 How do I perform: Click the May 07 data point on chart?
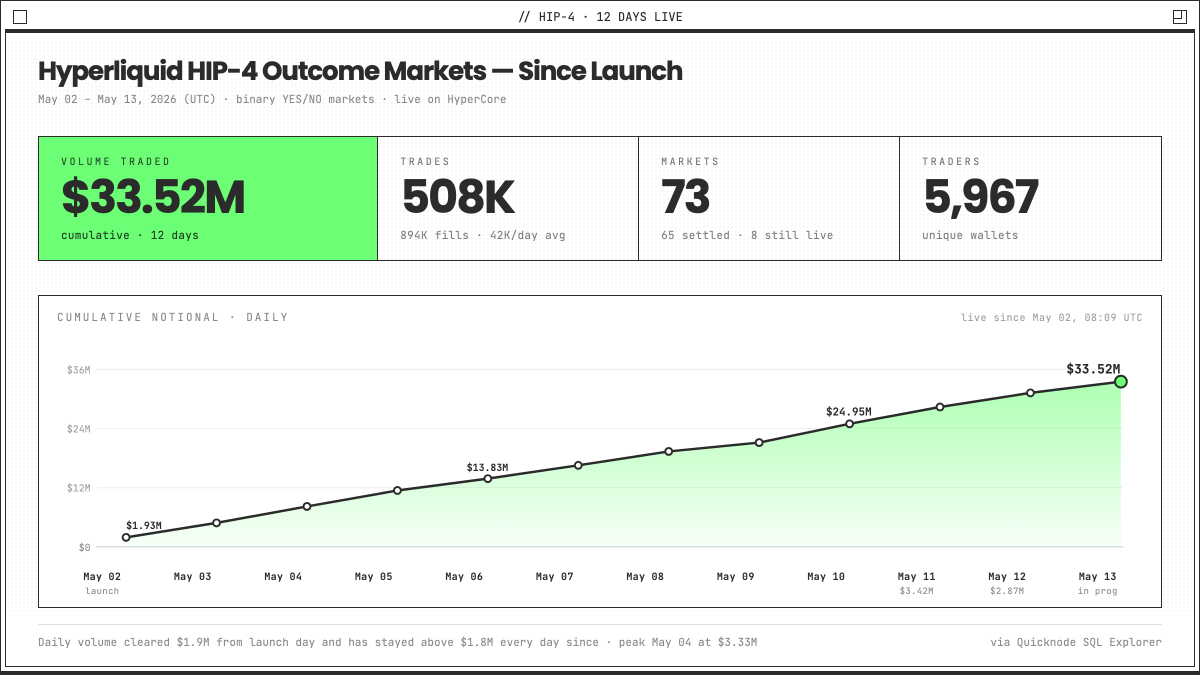pos(578,465)
